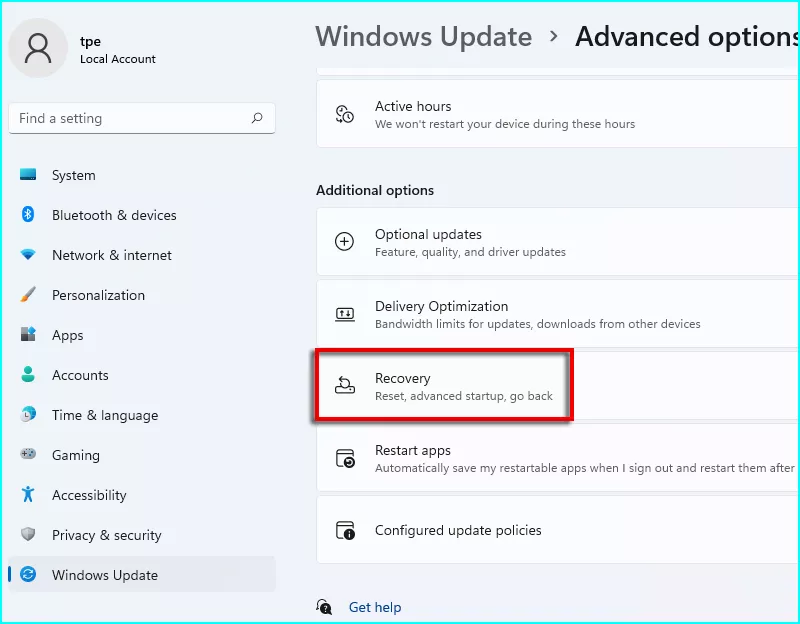Click the Windows Update sync icon

[28, 575]
